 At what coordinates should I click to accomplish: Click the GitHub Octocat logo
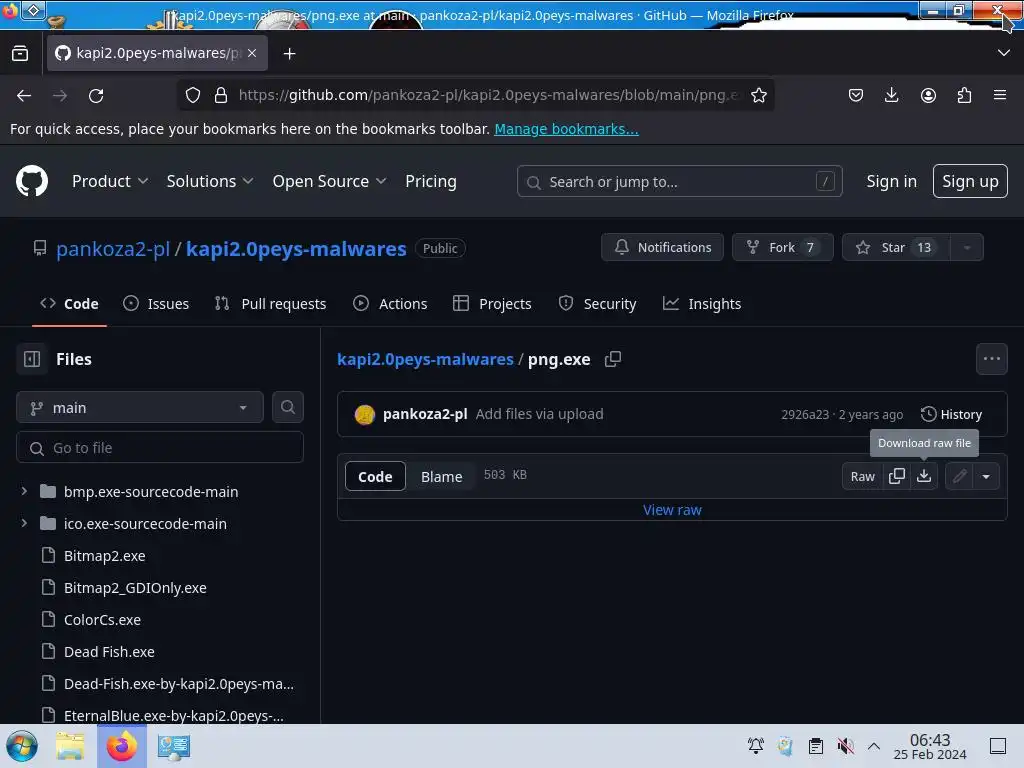[x=32, y=181]
